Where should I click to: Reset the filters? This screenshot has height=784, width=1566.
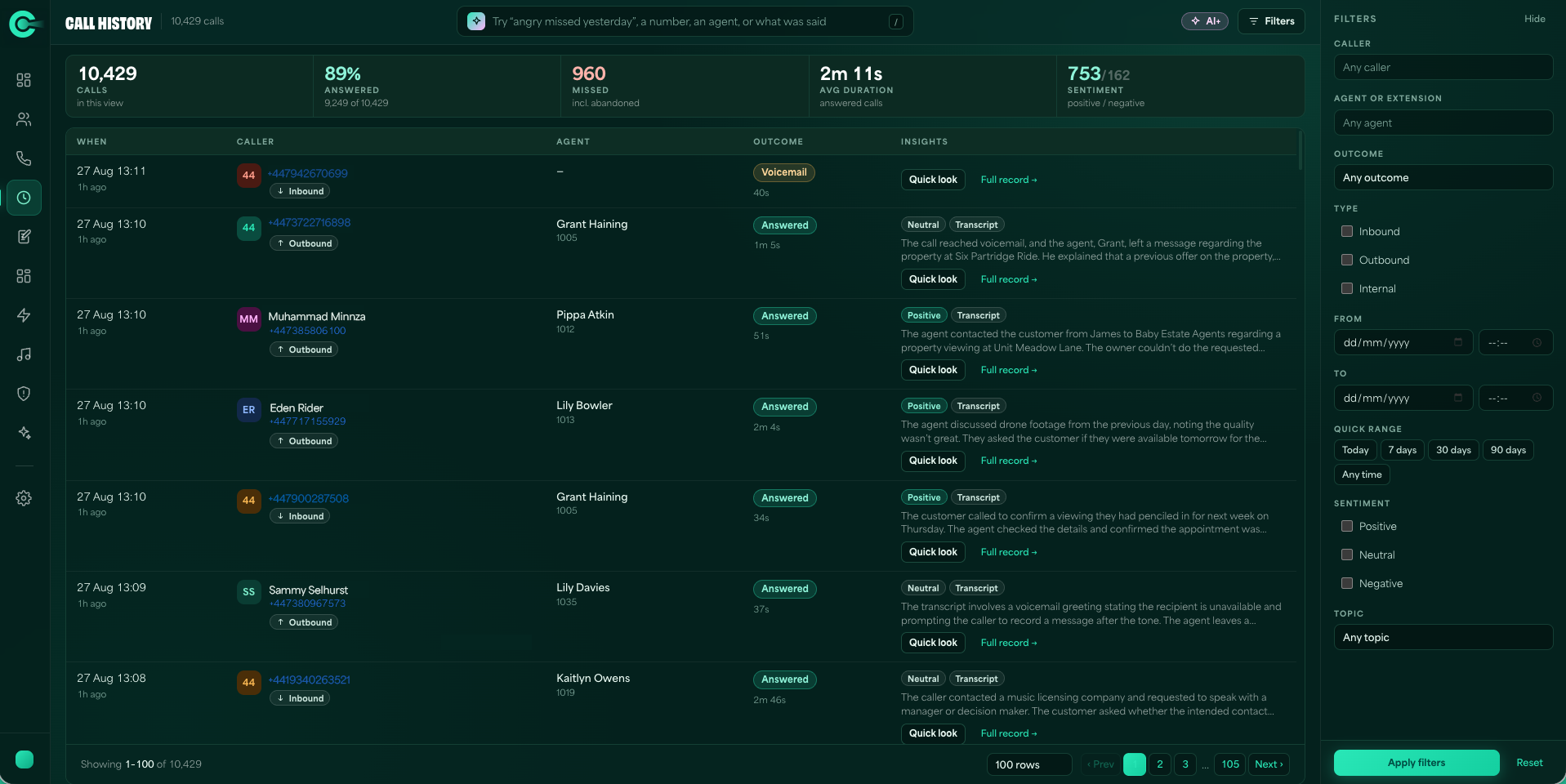pyautogui.click(x=1529, y=763)
